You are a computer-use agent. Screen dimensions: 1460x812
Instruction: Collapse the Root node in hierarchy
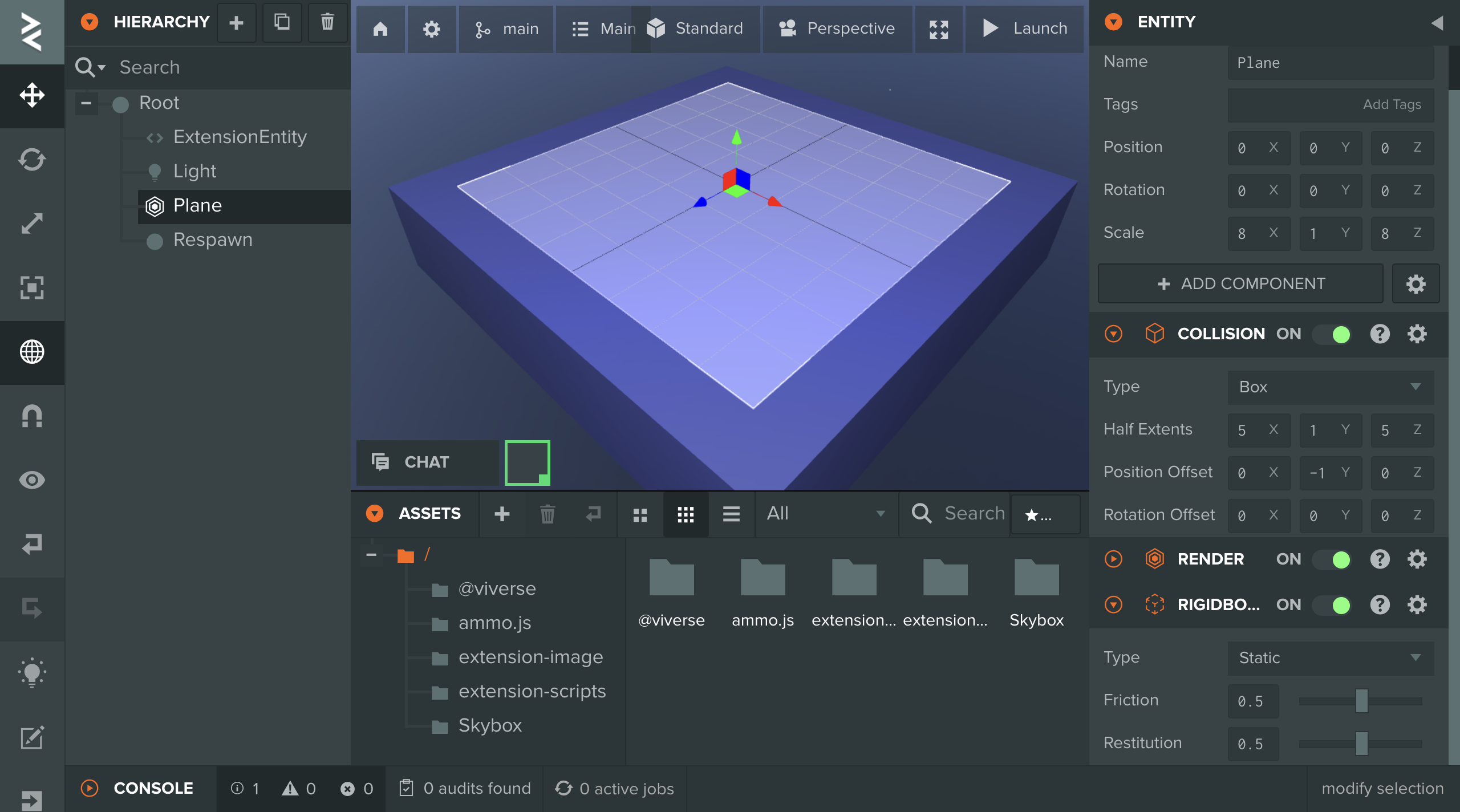coord(86,103)
